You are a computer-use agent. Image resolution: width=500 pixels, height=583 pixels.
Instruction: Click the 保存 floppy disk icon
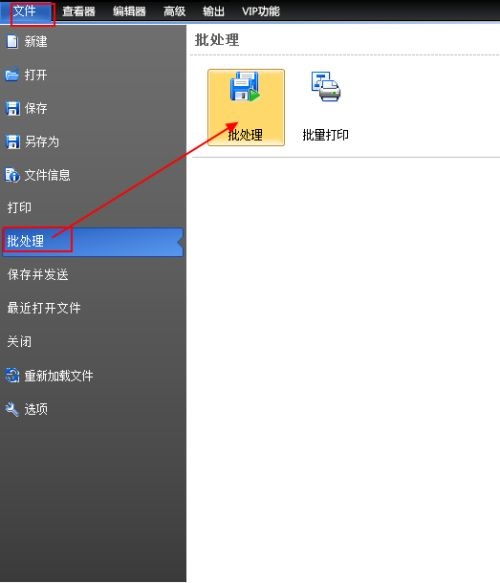click(x=12, y=108)
